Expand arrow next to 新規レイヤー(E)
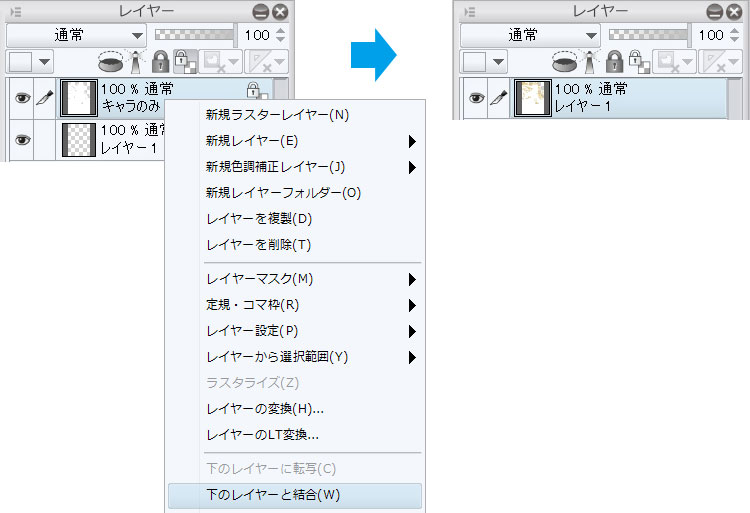The image size is (750, 513). [412, 141]
